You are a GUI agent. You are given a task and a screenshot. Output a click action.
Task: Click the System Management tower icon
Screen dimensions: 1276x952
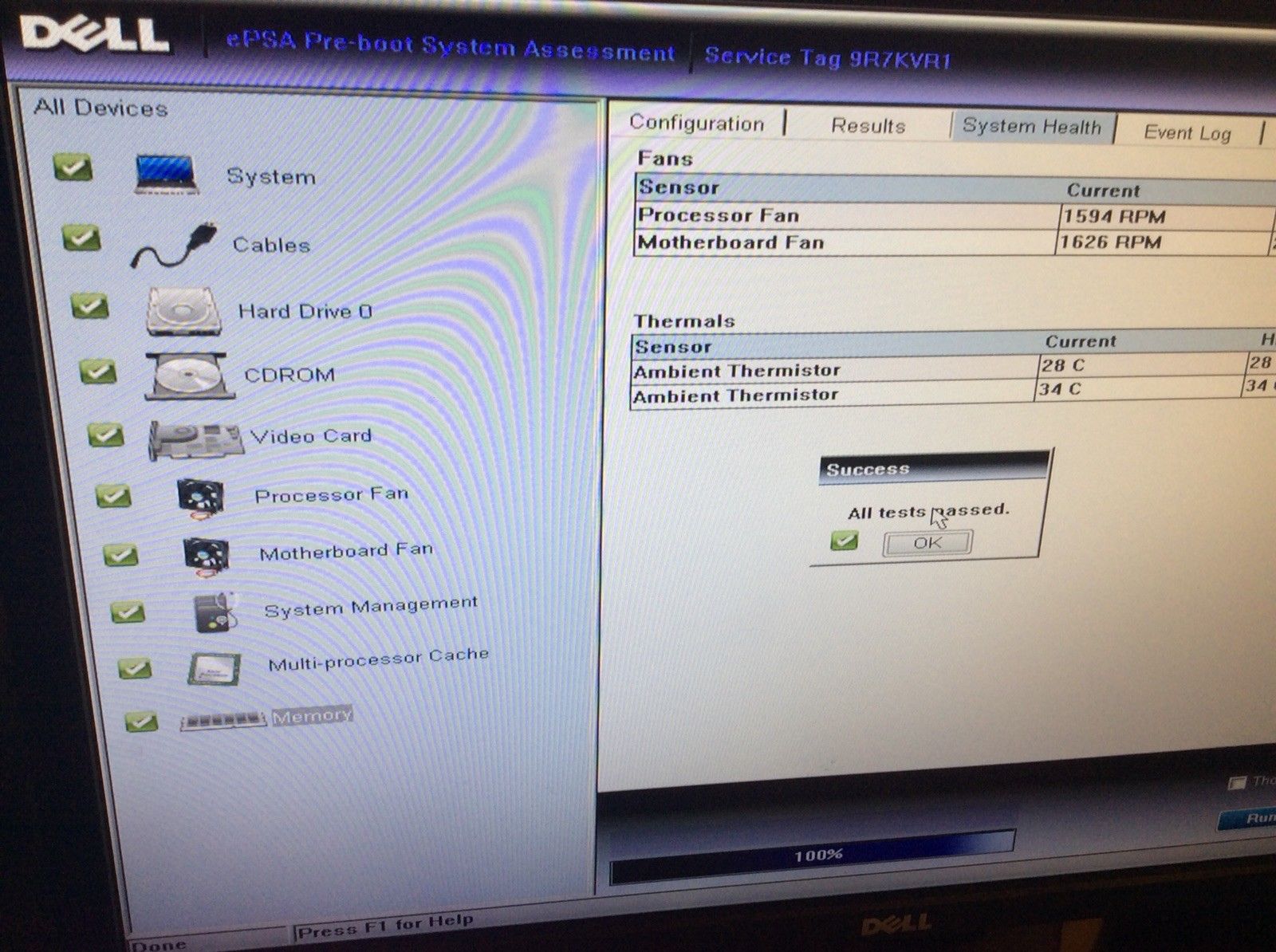(215, 612)
